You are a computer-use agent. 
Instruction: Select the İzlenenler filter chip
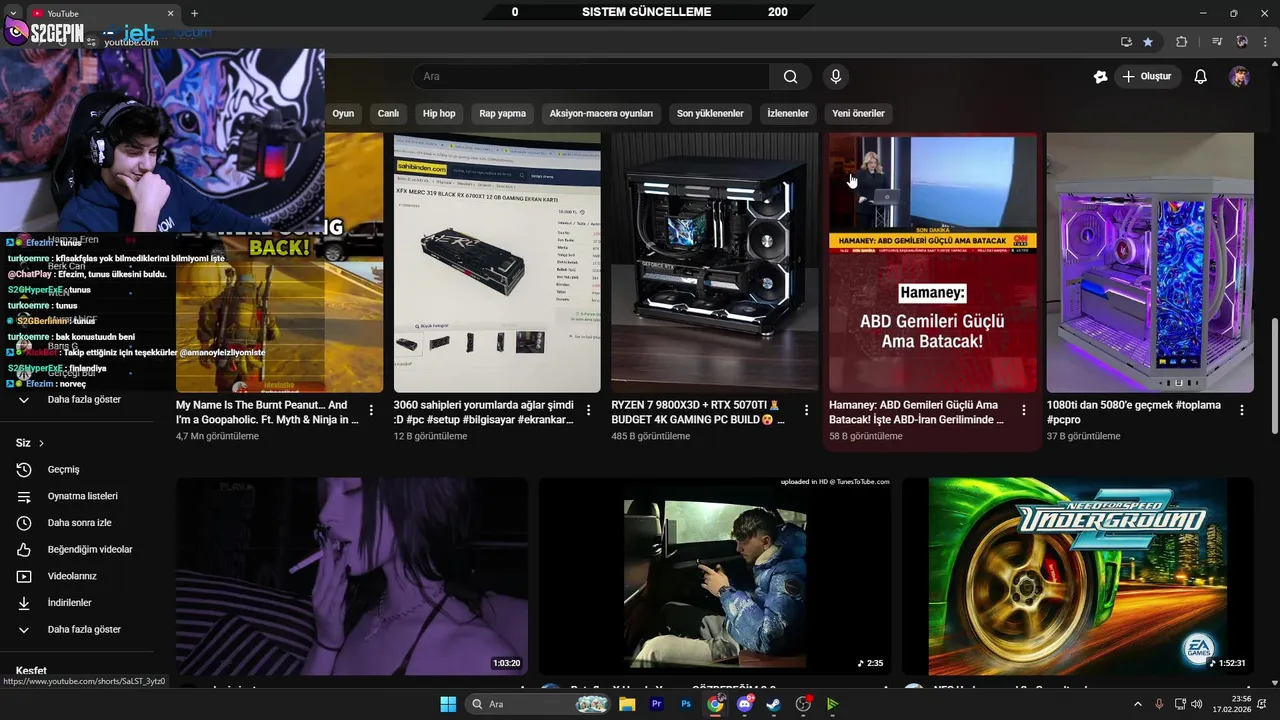[x=788, y=113]
